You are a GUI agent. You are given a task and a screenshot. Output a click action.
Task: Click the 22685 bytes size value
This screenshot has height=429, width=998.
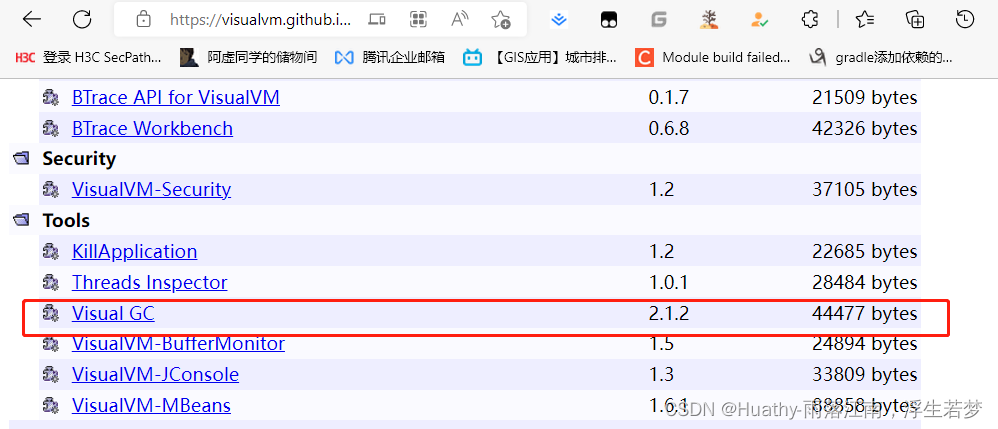(865, 251)
